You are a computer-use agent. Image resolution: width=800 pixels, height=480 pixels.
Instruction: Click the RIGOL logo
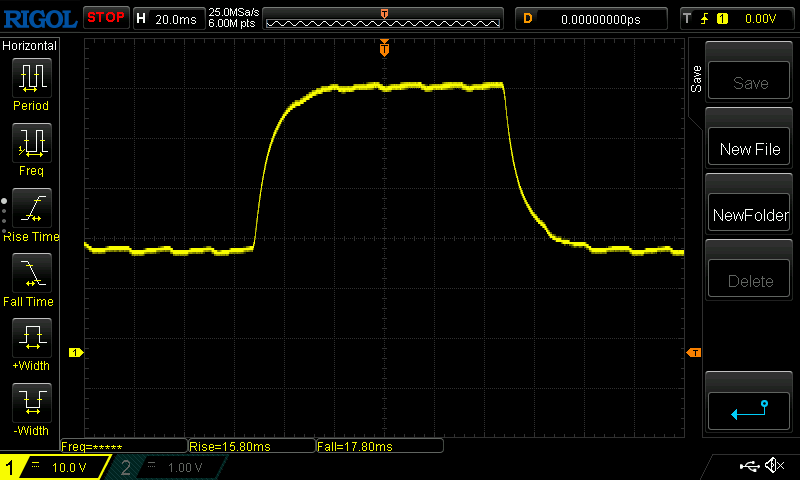click(x=40, y=19)
